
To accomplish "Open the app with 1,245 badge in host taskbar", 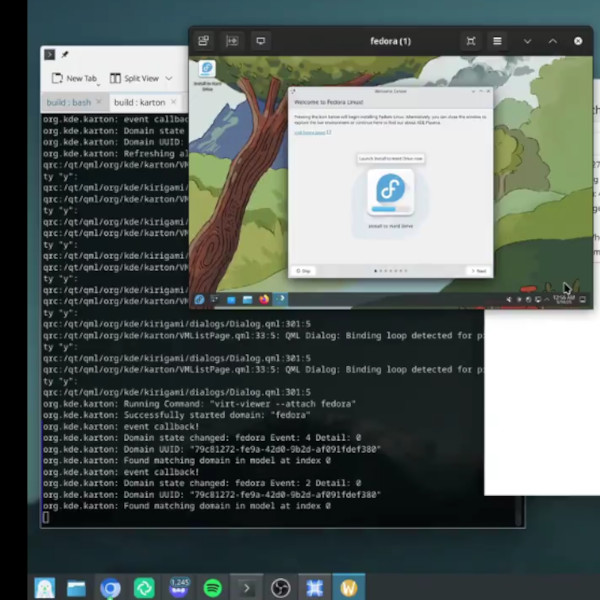I will [179, 587].
